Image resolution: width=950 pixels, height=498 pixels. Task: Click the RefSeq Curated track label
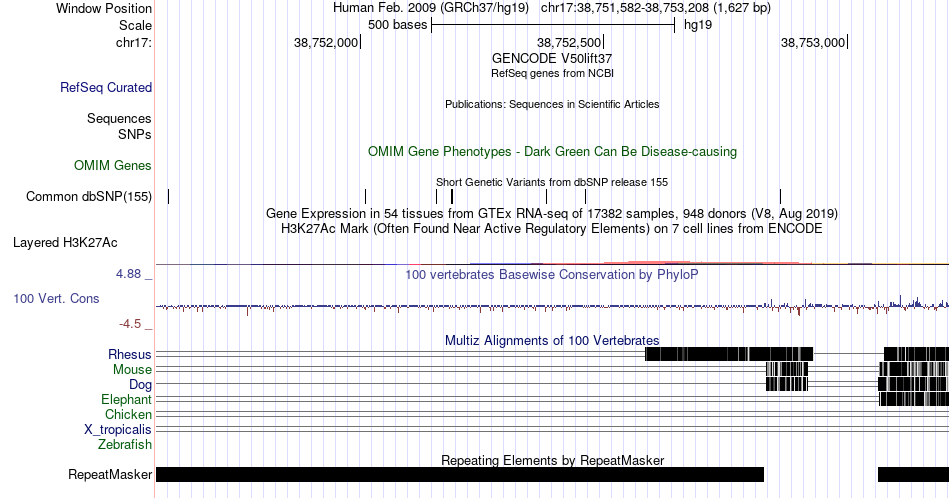(x=105, y=87)
